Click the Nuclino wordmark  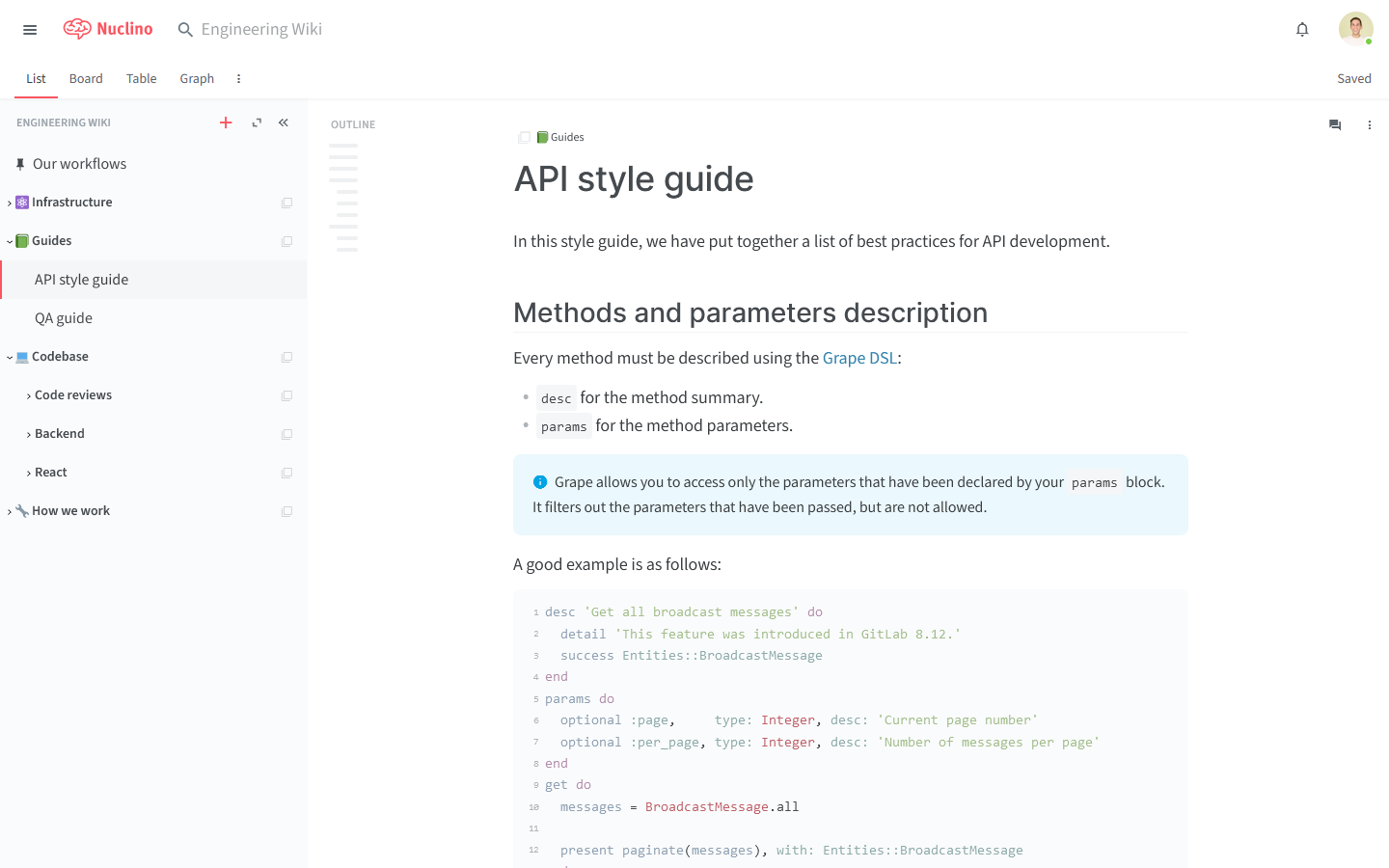tap(124, 29)
